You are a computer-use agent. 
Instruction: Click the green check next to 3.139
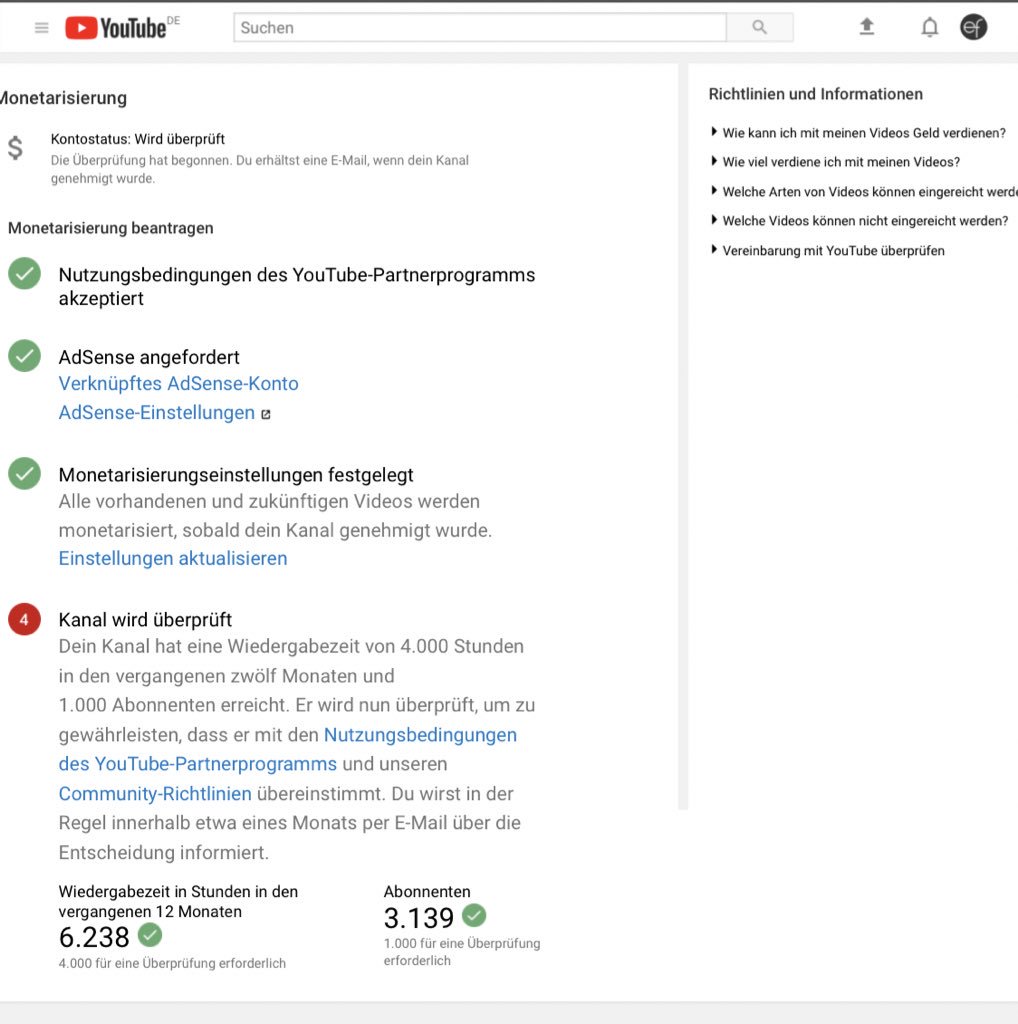pos(474,915)
